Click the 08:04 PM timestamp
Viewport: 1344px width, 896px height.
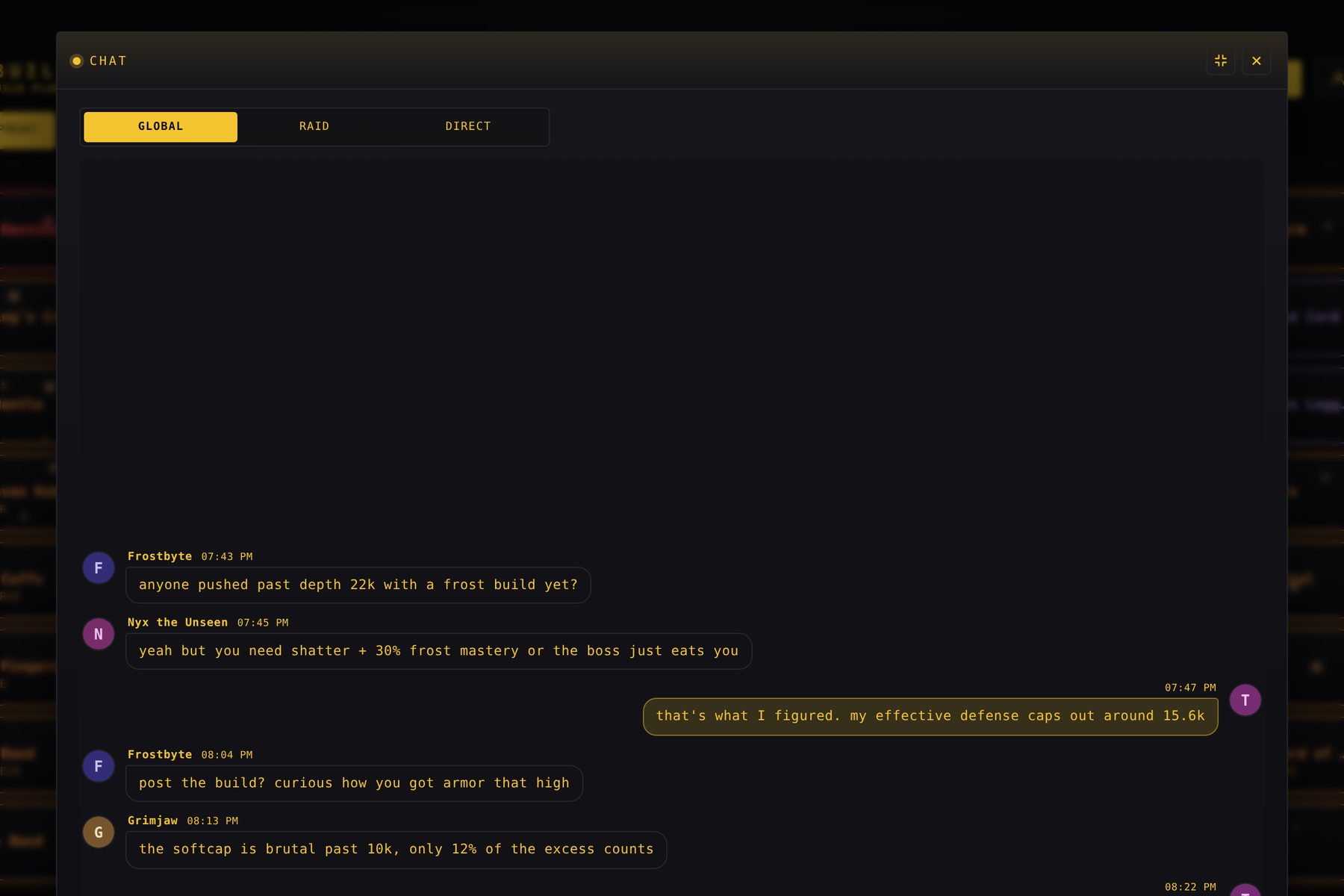coord(227,755)
